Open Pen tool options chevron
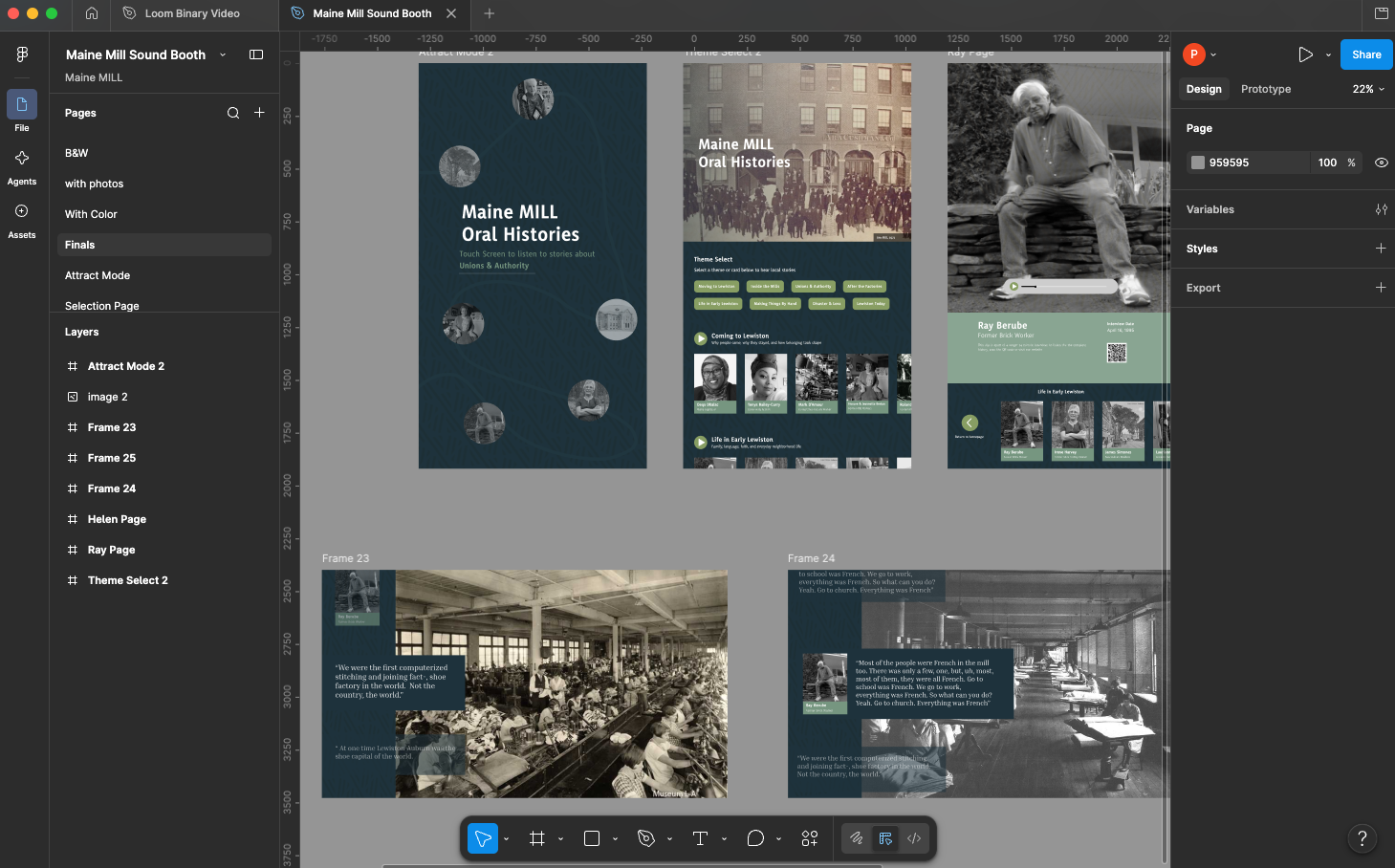The width and height of the screenshot is (1395, 868). point(669,838)
